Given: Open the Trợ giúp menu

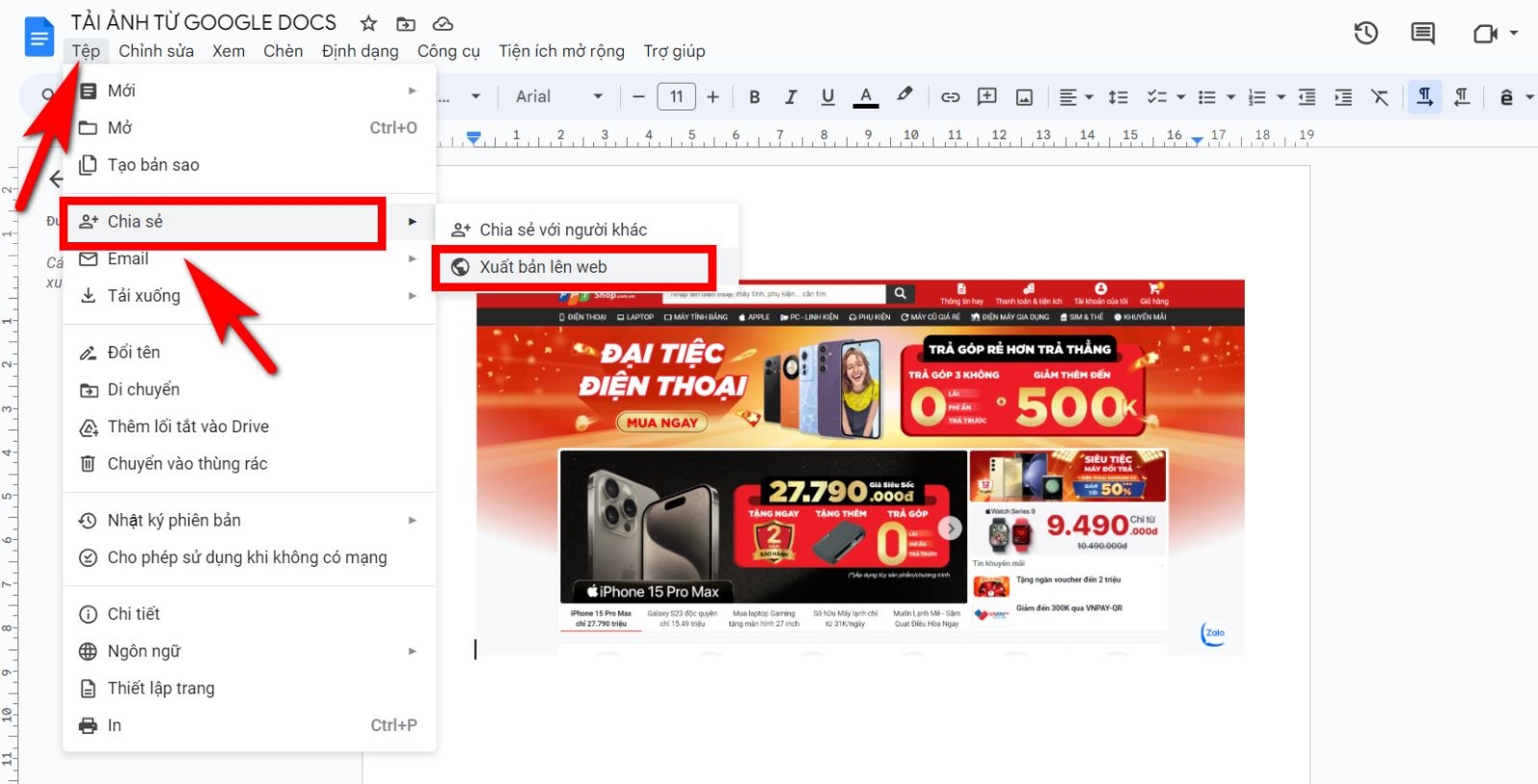Looking at the screenshot, I should [674, 51].
